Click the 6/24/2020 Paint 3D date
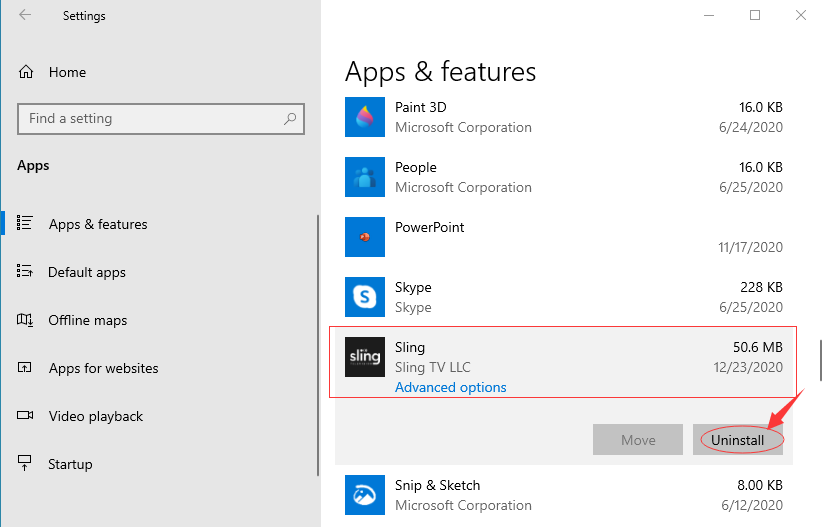The image size is (824, 527). coord(751,127)
